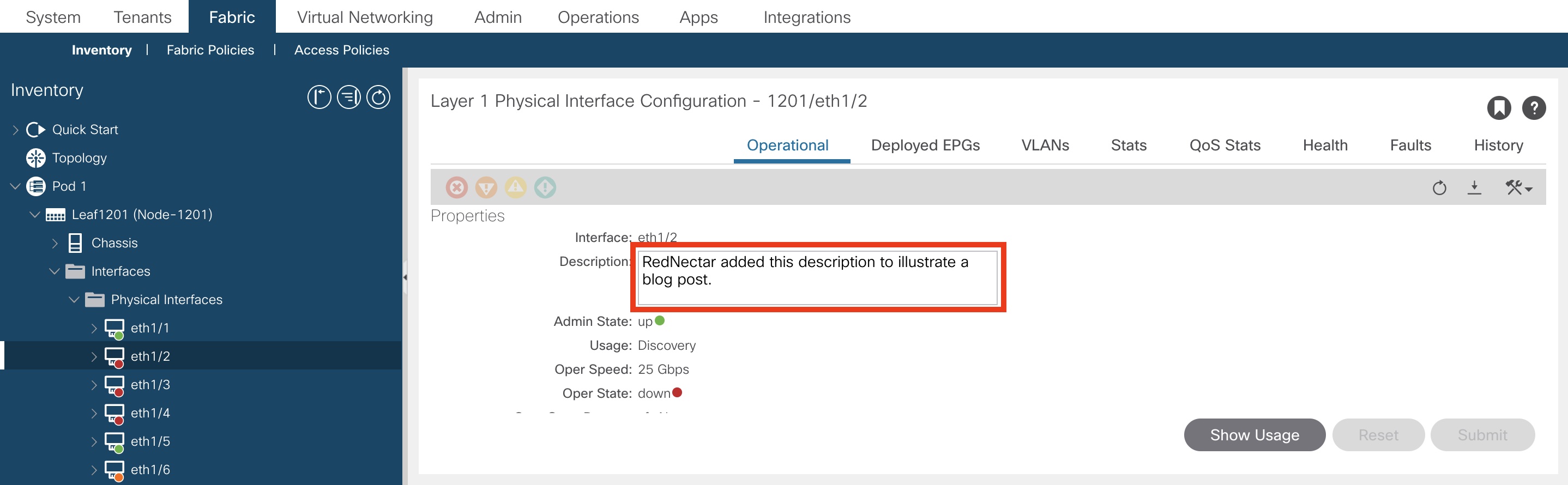Click the critical fault filter icon
Screen dimensions: 1568x485
(x=456, y=187)
